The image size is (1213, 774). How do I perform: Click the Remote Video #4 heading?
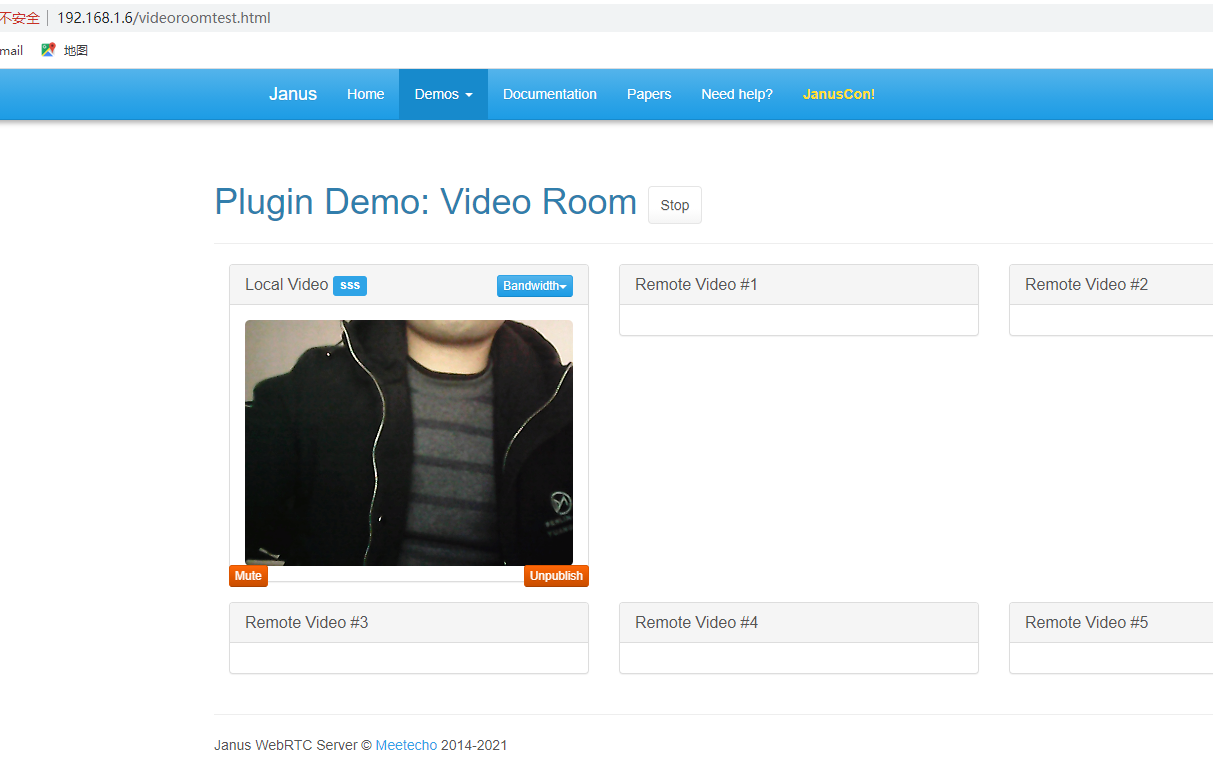tap(696, 623)
